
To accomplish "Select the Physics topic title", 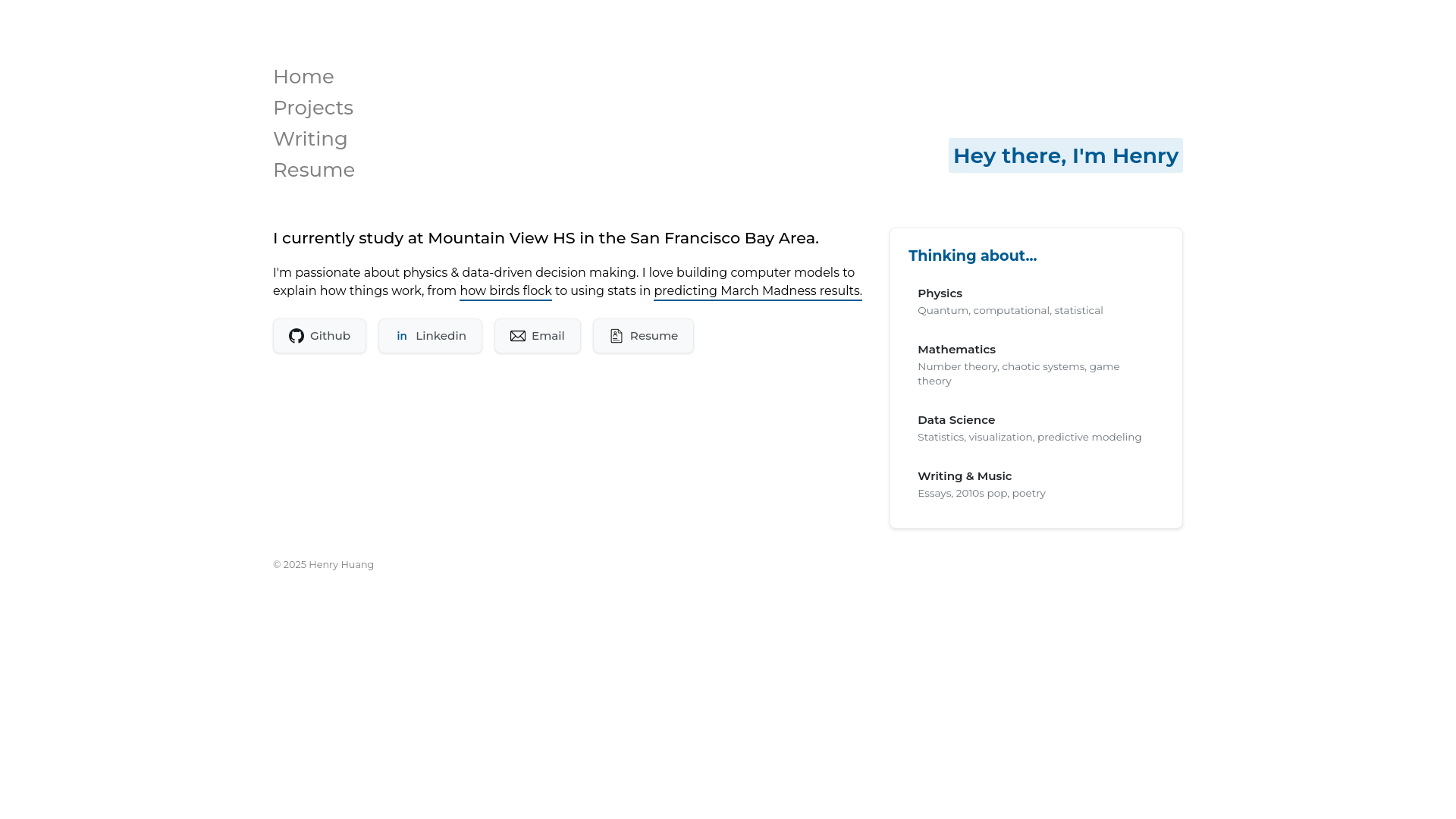I will pos(940,293).
